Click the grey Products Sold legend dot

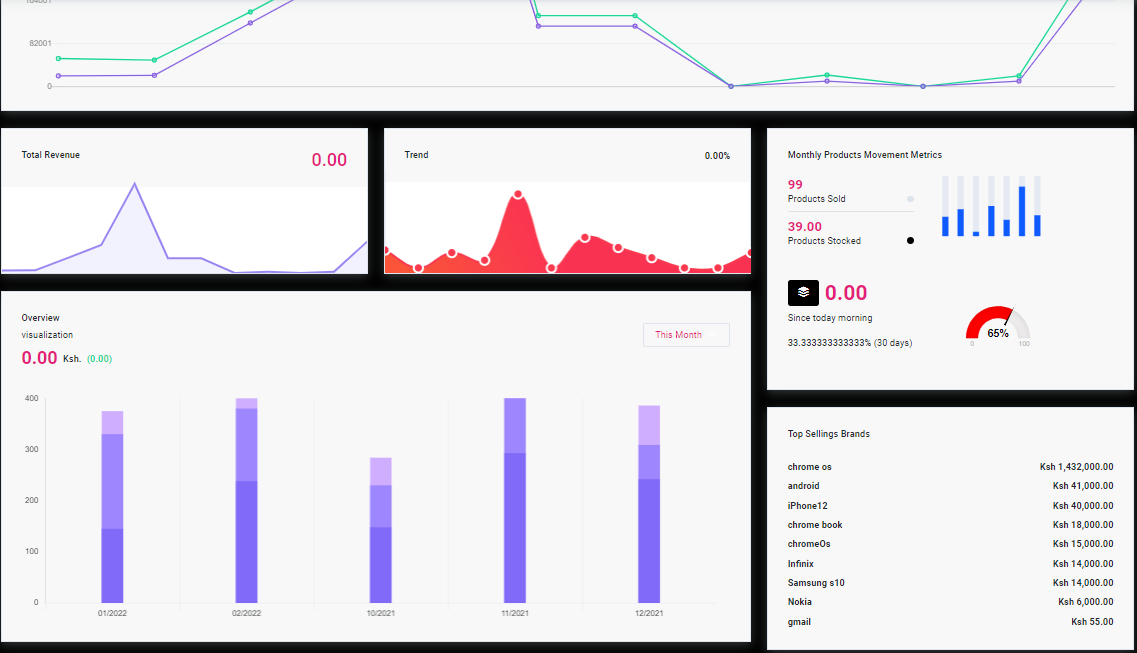click(x=910, y=199)
